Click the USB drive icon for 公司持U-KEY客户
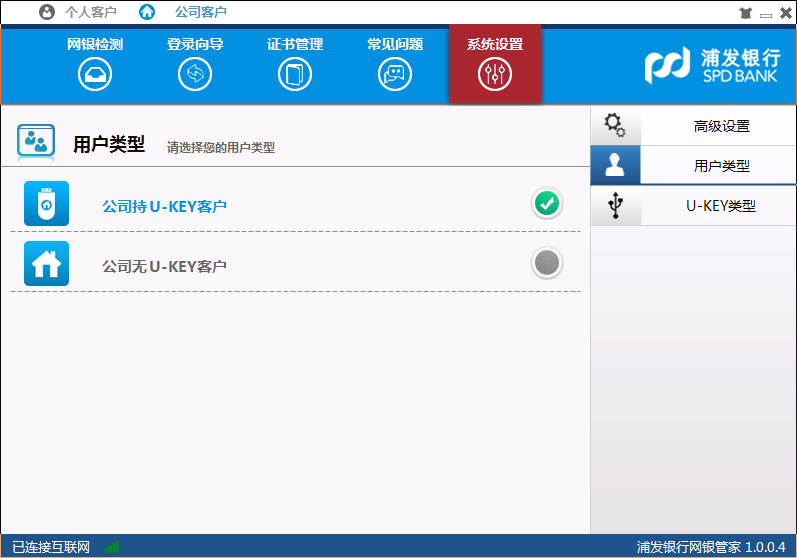The width and height of the screenshot is (797, 558). (x=46, y=204)
